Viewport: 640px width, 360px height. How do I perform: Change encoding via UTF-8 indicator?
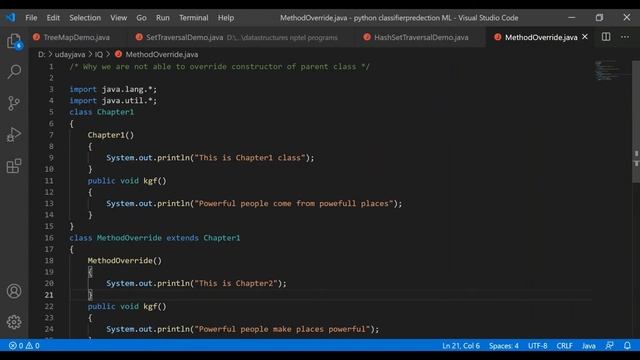[537, 346]
